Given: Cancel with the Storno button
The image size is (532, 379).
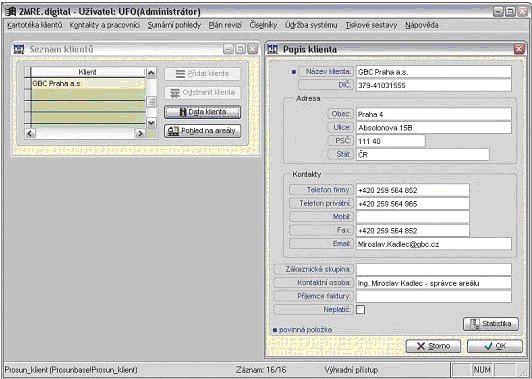Looking at the screenshot, I should 433,346.
